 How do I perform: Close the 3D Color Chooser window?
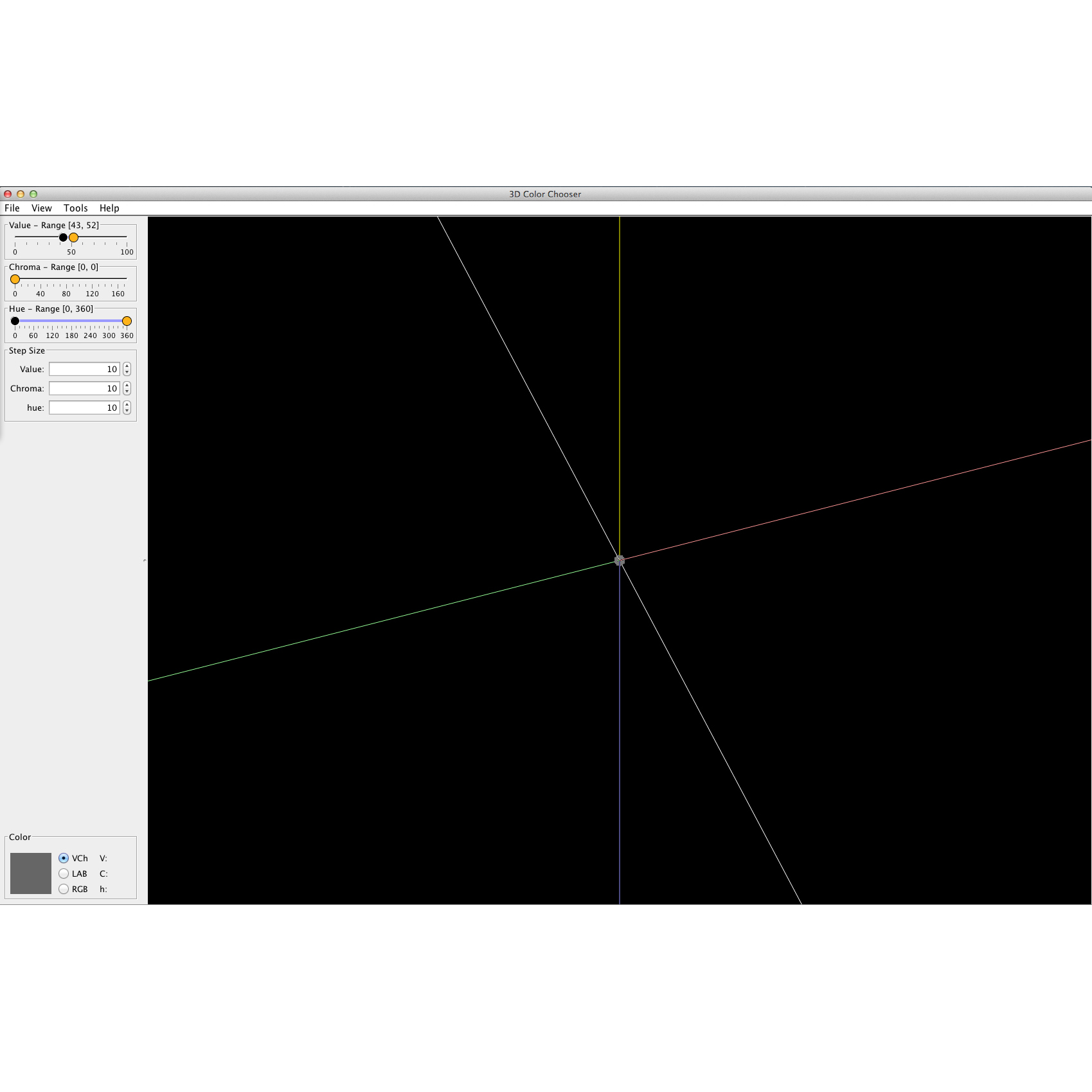pos(8,194)
